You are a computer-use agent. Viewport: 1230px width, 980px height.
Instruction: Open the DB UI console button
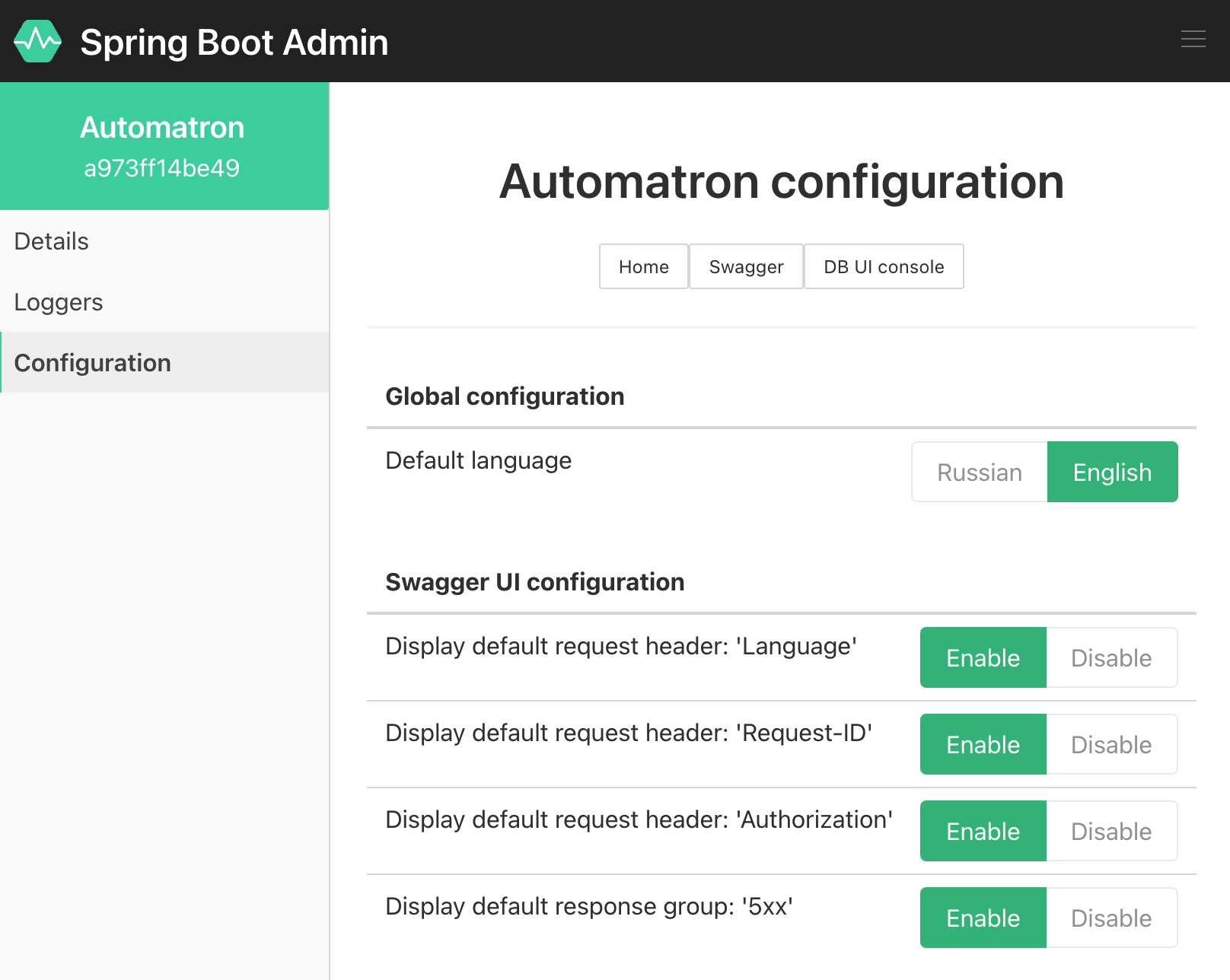coord(884,266)
